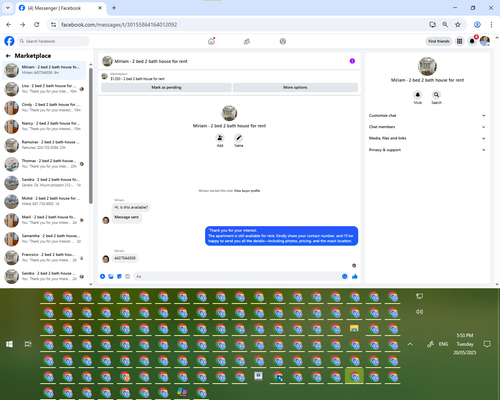
Task: Open Chrome zoom magnifier icon in address bar
Action: tap(445, 25)
